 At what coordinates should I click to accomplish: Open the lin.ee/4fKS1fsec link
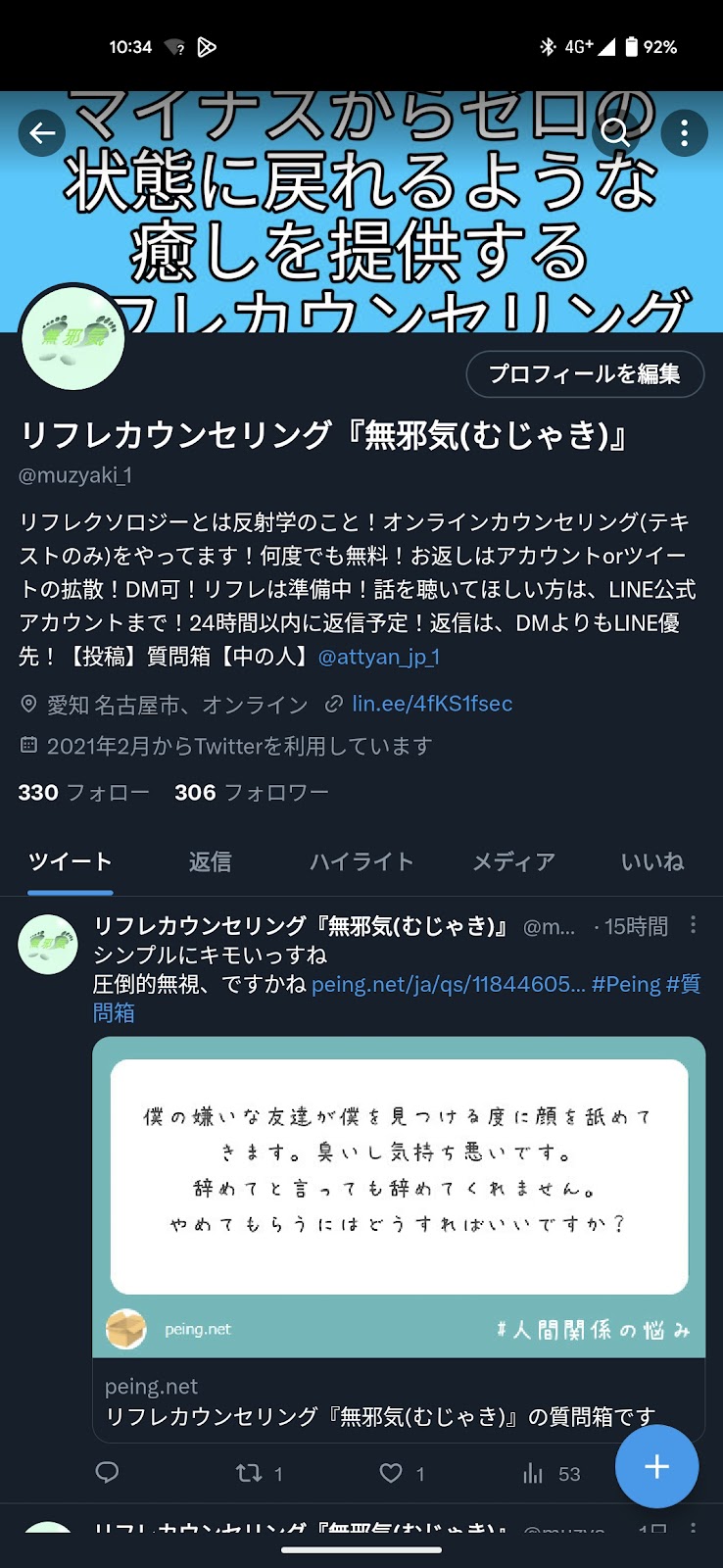tap(432, 704)
